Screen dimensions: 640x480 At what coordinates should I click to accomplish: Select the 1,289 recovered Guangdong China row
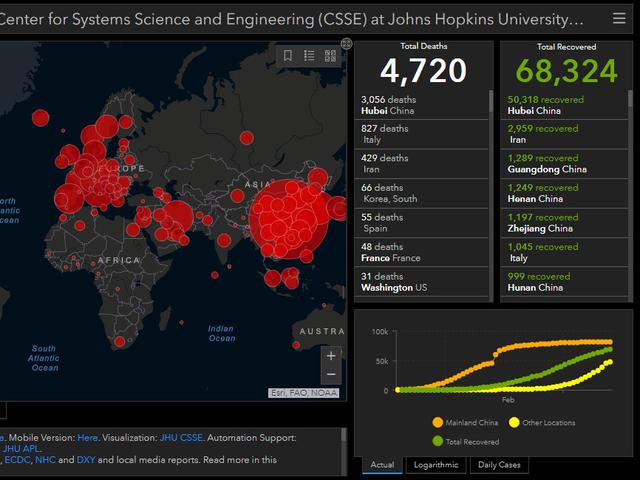pos(564,164)
